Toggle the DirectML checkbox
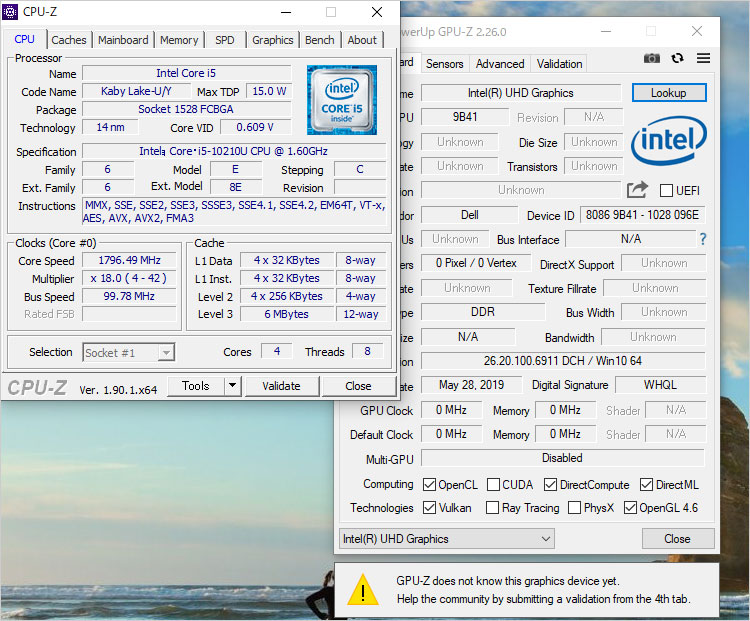Viewport: 750px width, 621px height. click(646, 485)
